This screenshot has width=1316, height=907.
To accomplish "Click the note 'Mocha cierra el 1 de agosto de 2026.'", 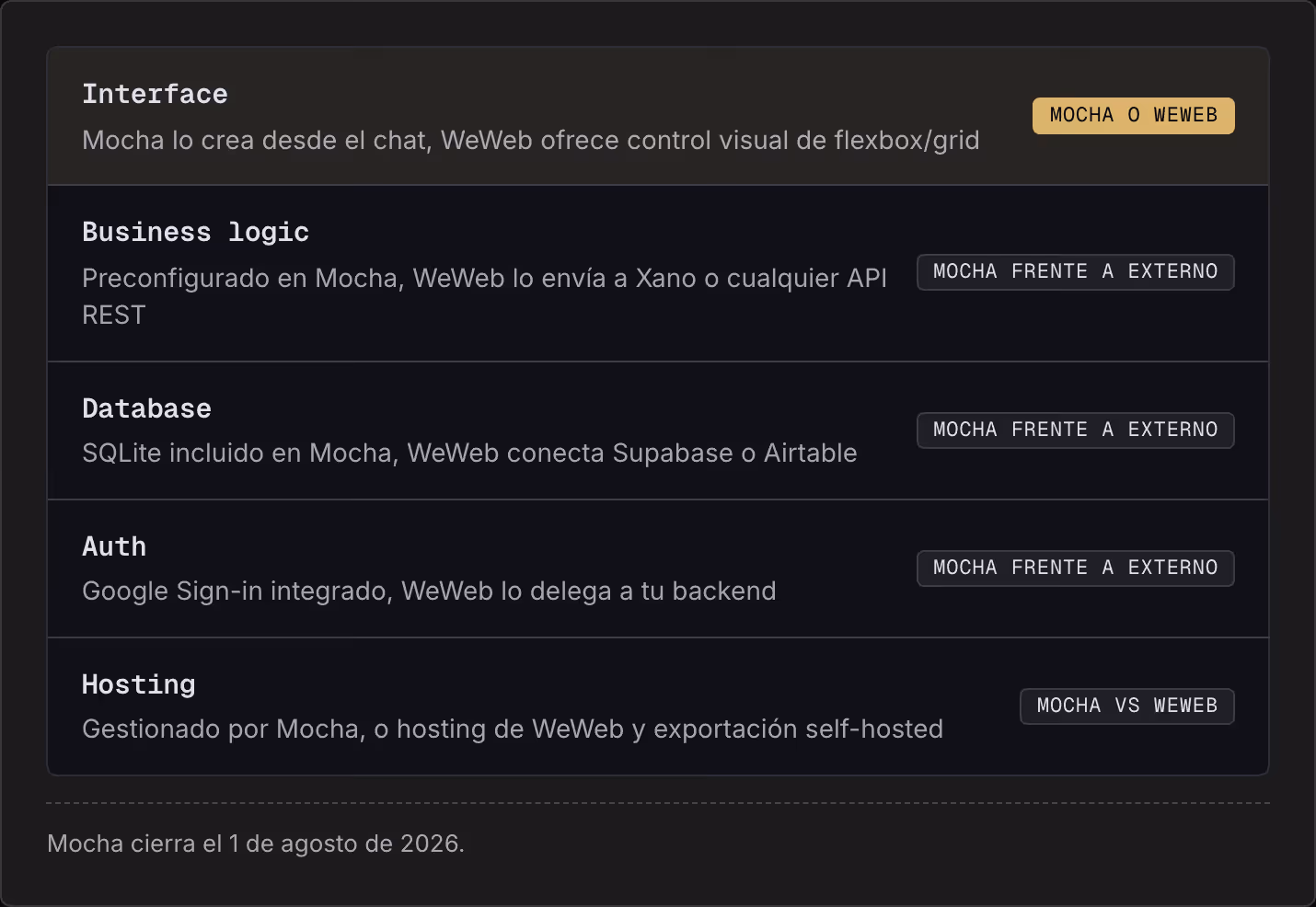I will coord(256,844).
